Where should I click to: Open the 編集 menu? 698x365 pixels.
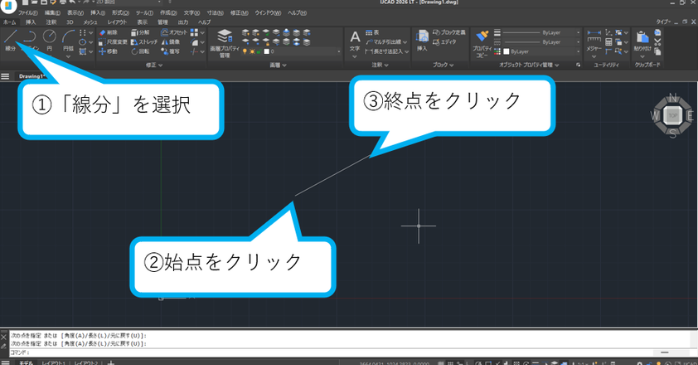coord(53,13)
